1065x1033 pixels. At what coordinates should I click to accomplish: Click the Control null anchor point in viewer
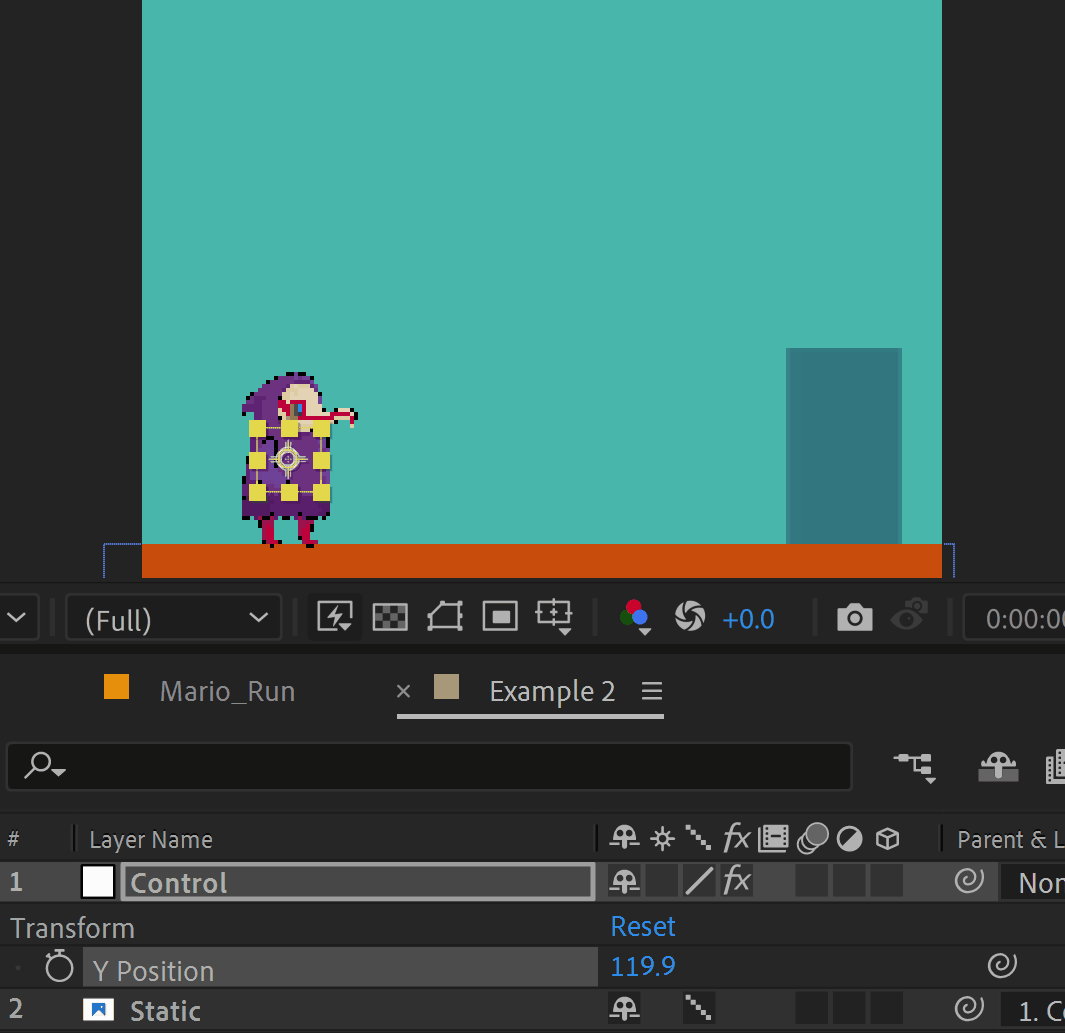pyautogui.click(x=288, y=459)
